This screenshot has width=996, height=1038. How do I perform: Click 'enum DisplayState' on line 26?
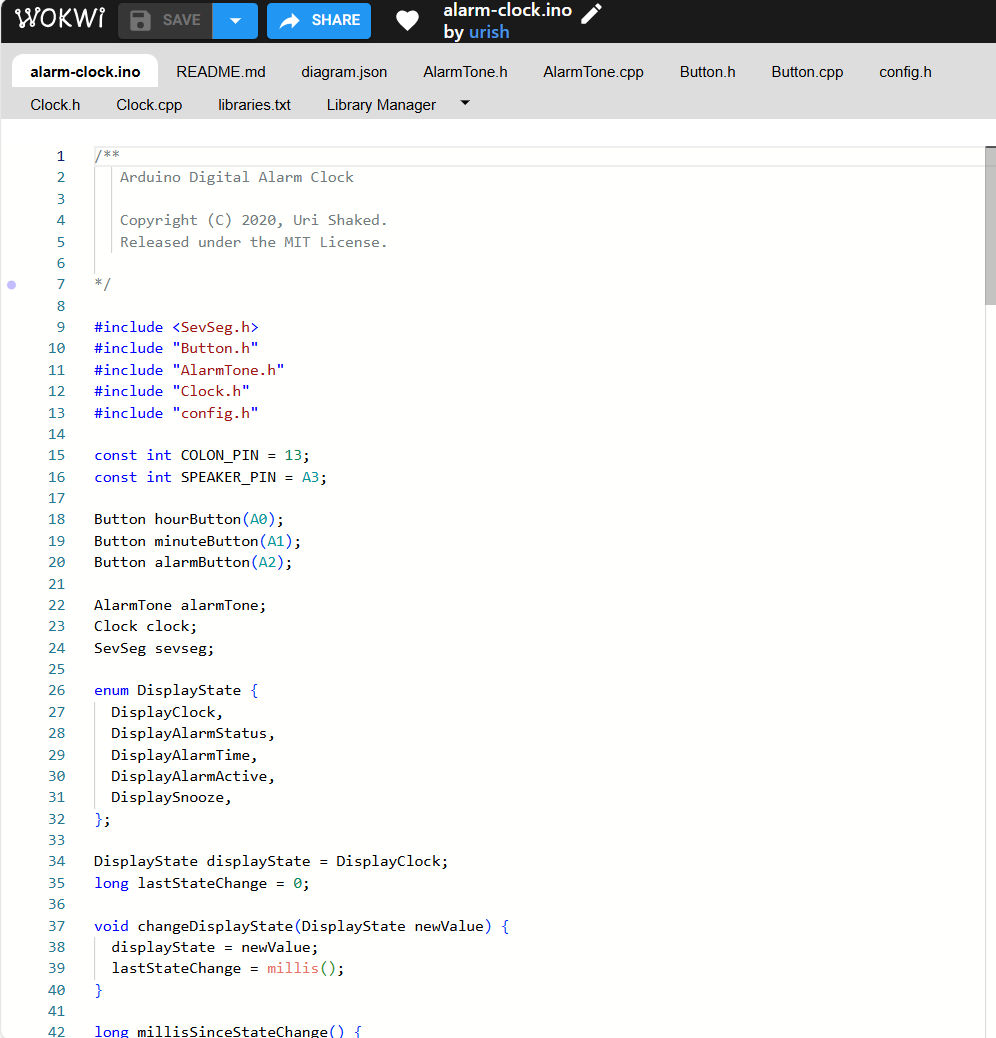point(167,690)
